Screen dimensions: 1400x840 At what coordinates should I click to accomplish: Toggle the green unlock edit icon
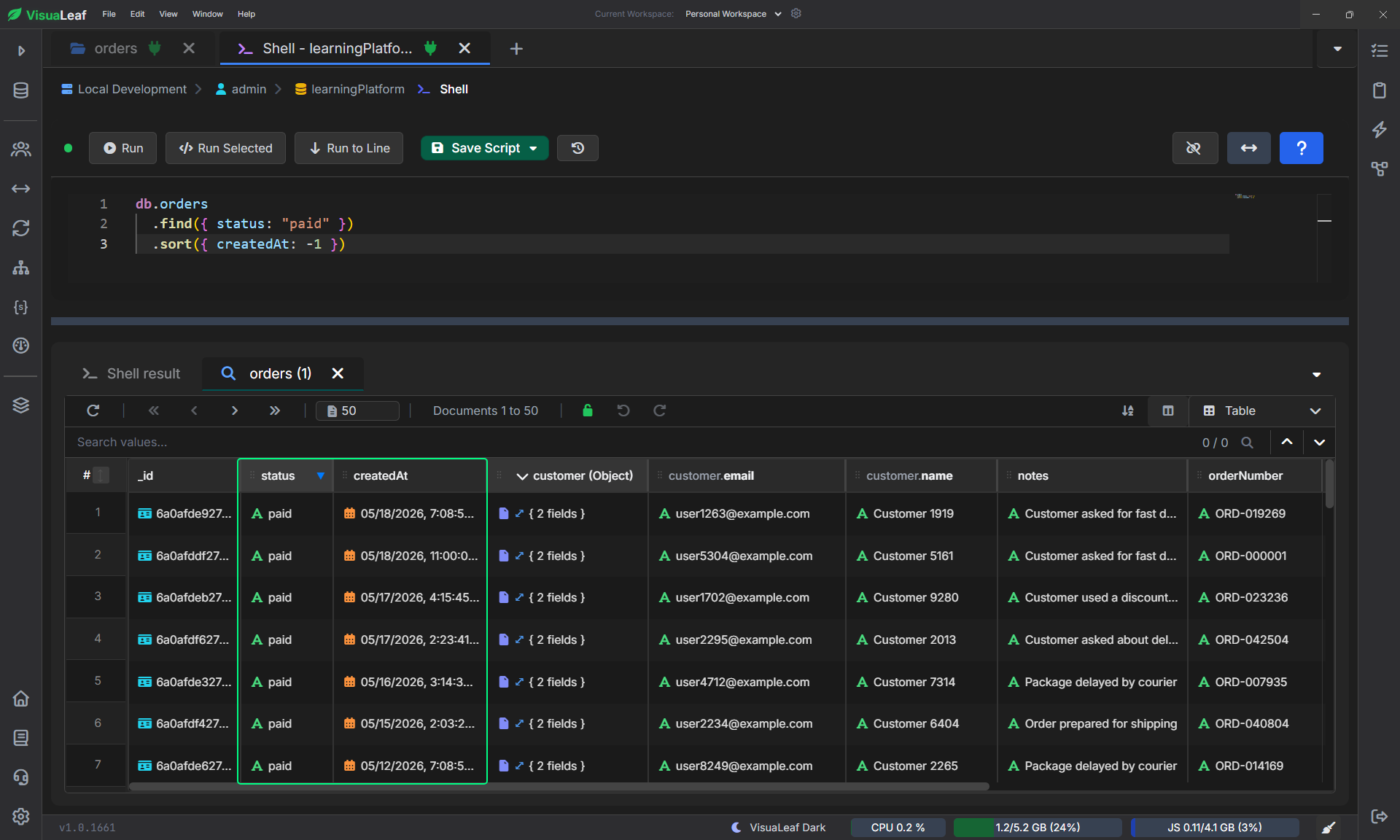coord(588,411)
